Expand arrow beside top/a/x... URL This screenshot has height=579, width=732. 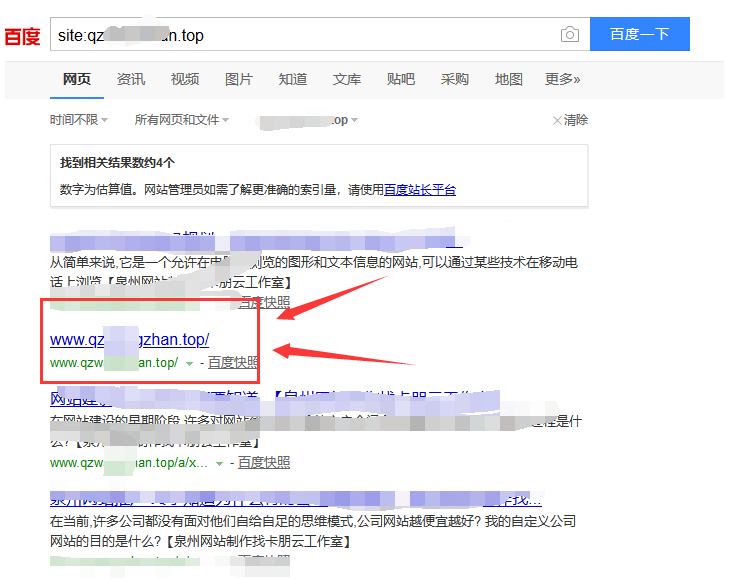[x=219, y=464]
